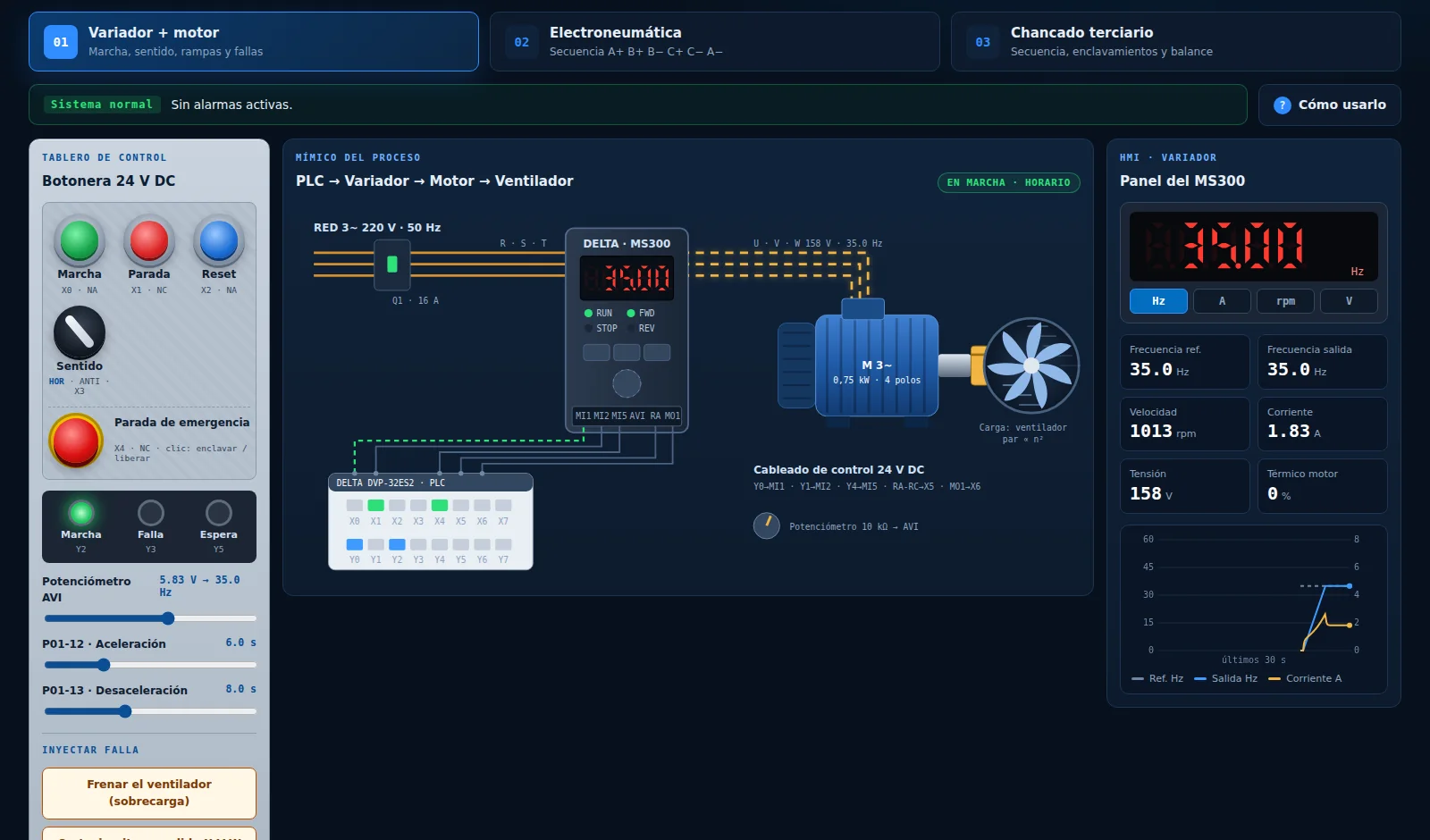Select the Hz display mode on HMI
Screen dimensions: 1430x840
1158,301
